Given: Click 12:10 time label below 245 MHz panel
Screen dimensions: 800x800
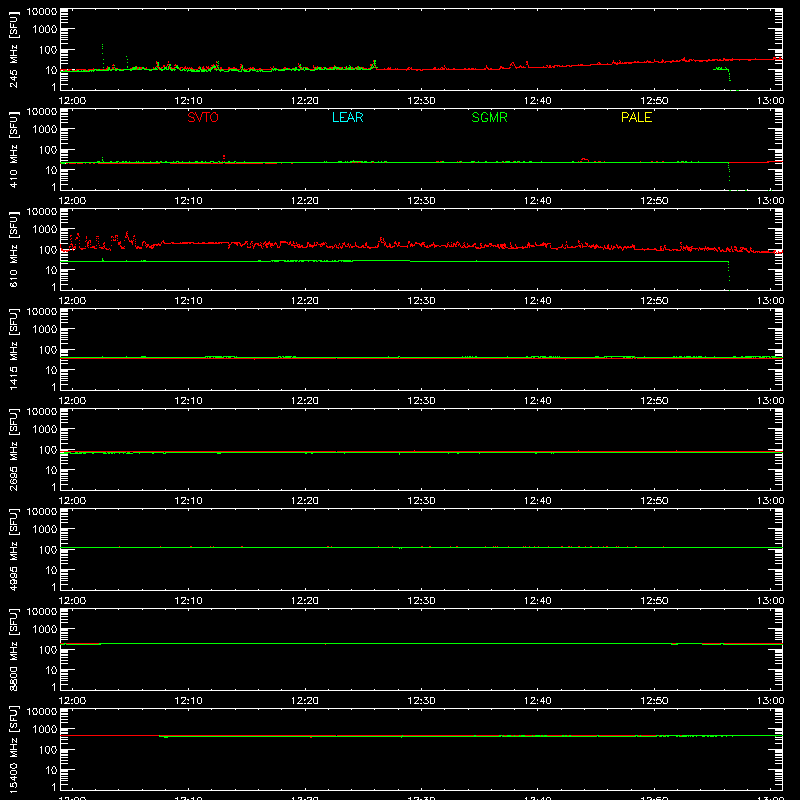Looking at the screenshot, I should 188,101.
